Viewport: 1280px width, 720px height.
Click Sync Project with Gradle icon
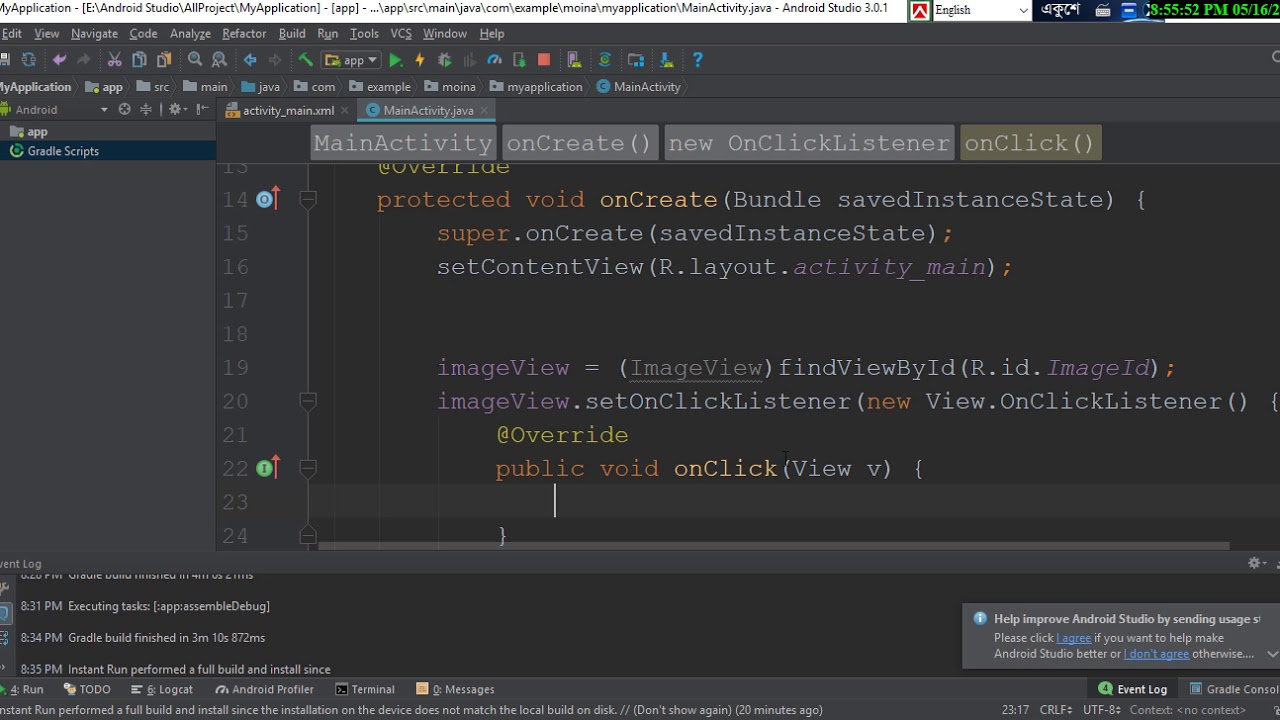point(605,60)
